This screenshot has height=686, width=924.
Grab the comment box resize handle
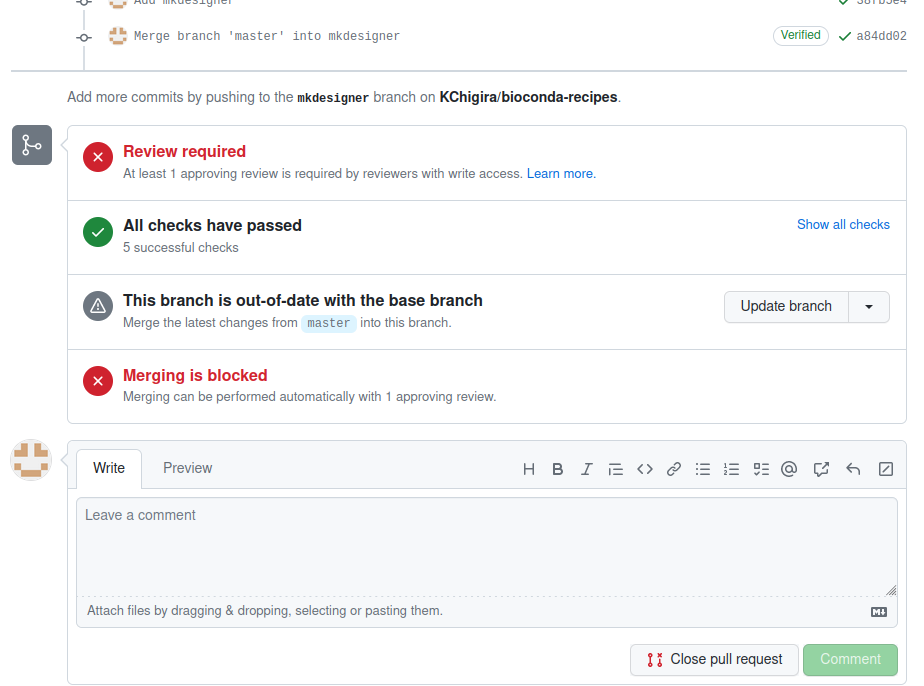891,590
